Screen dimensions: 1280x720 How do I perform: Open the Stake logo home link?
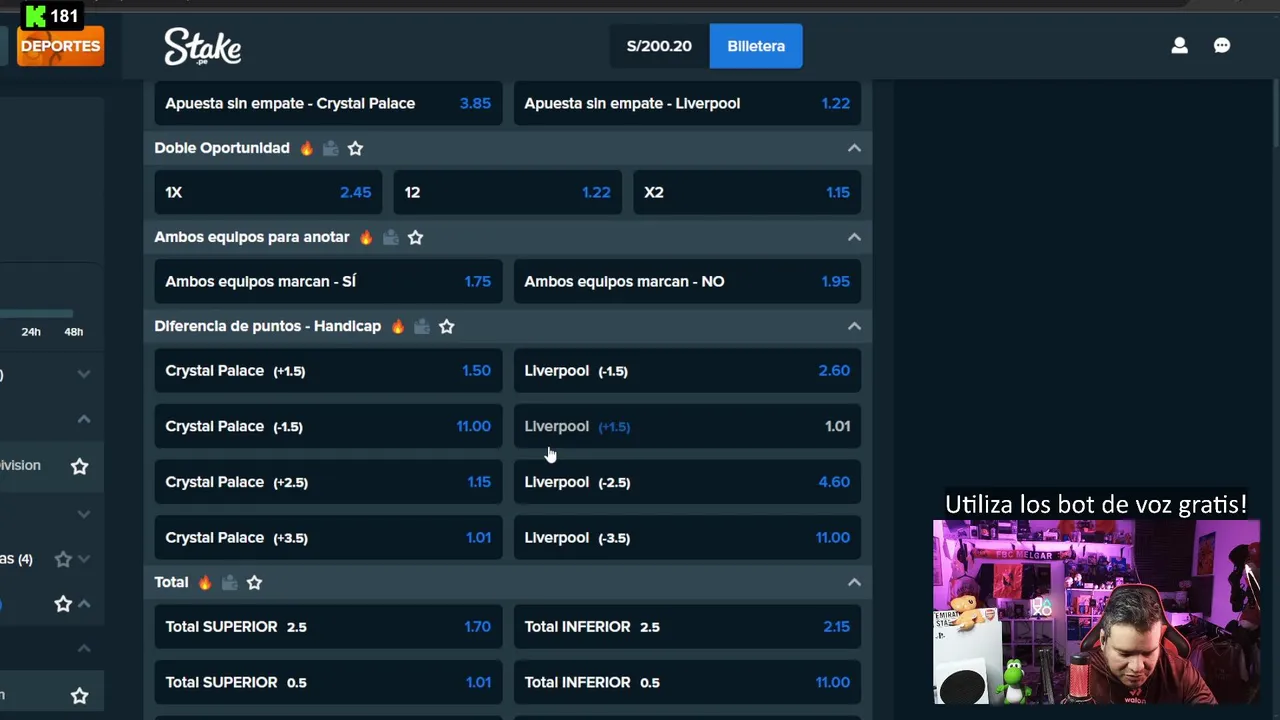(202, 46)
